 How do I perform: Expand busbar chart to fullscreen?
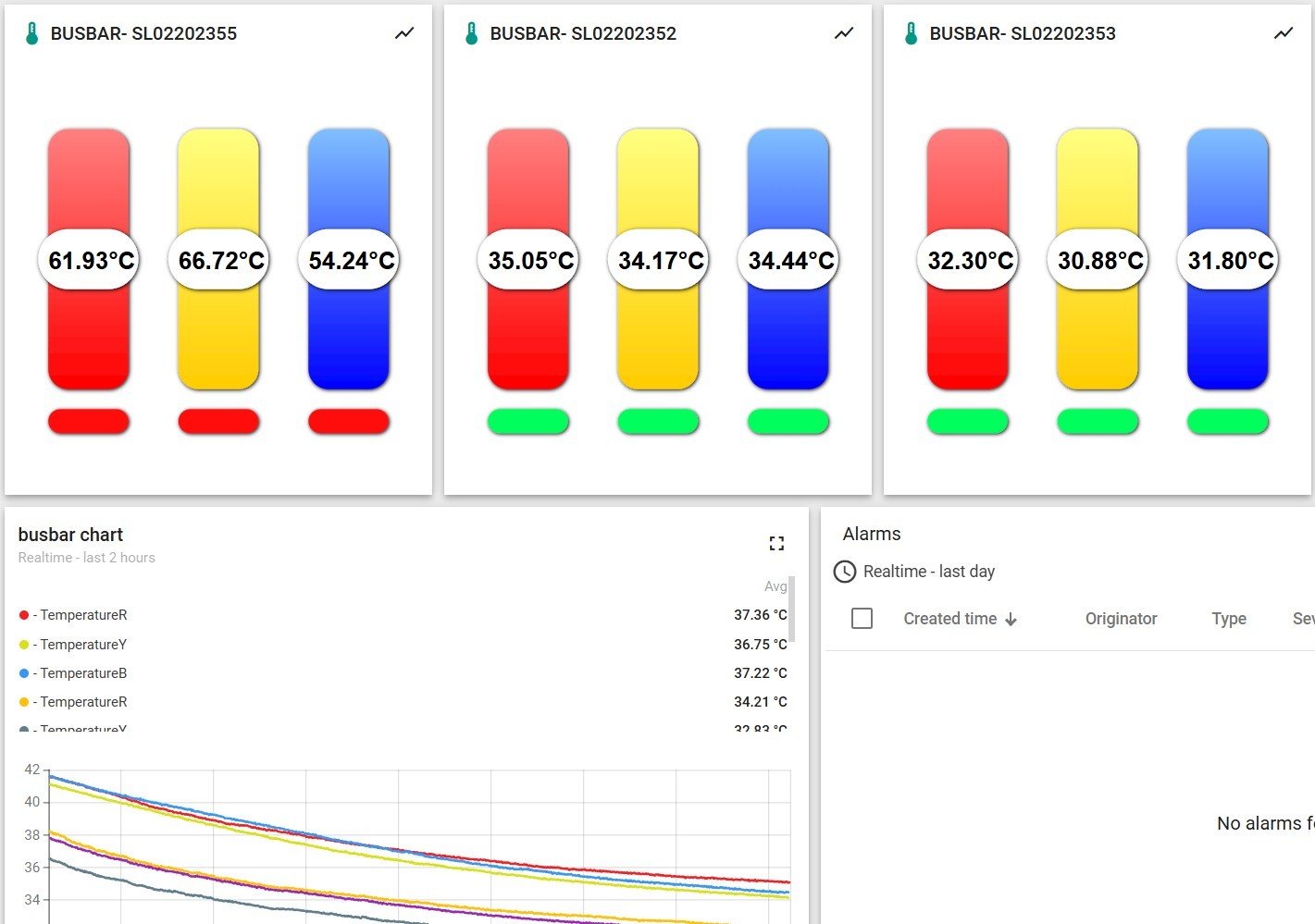[776, 544]
